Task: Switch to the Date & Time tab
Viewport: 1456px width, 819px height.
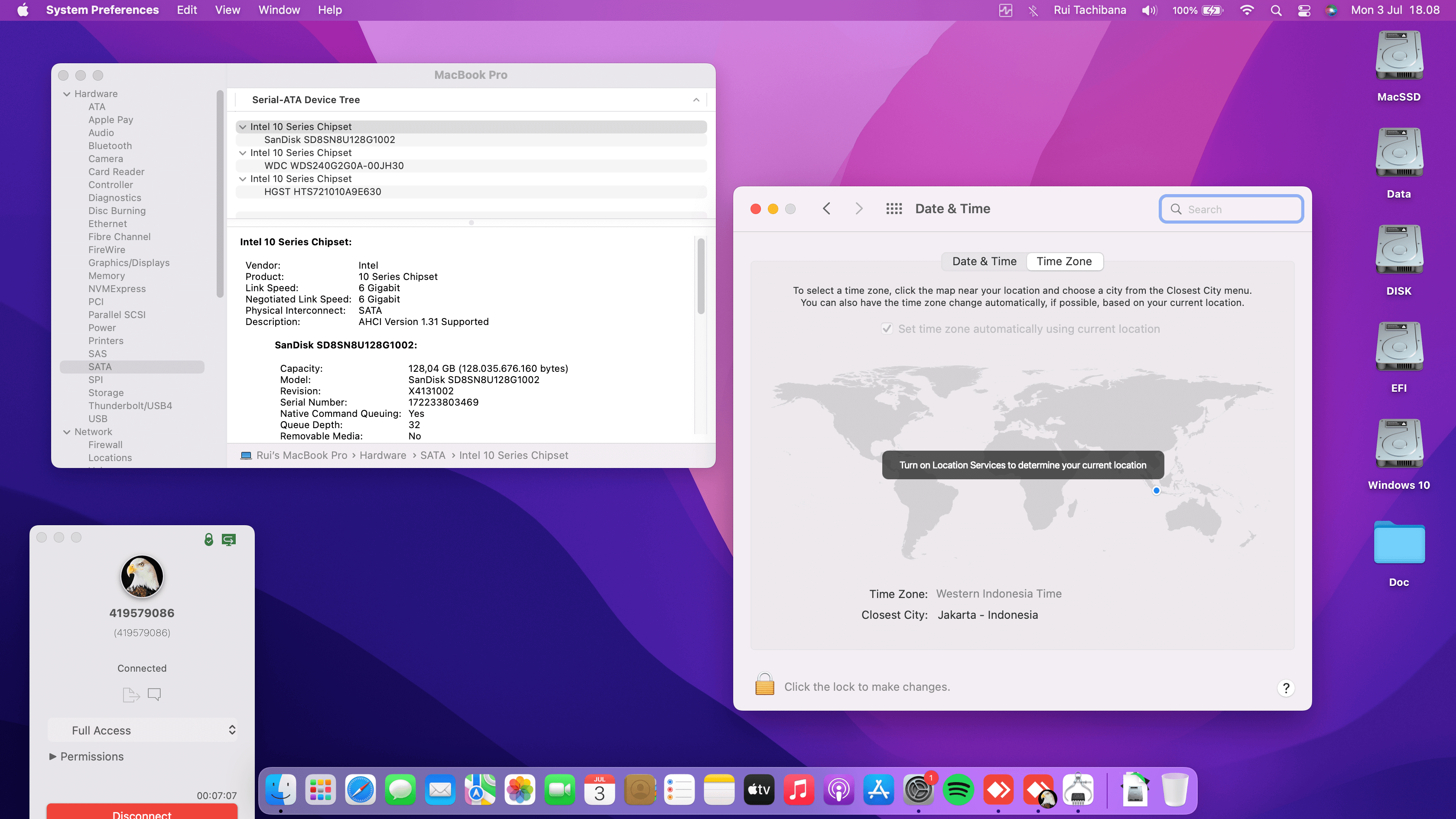Action: tap(984, 261)
